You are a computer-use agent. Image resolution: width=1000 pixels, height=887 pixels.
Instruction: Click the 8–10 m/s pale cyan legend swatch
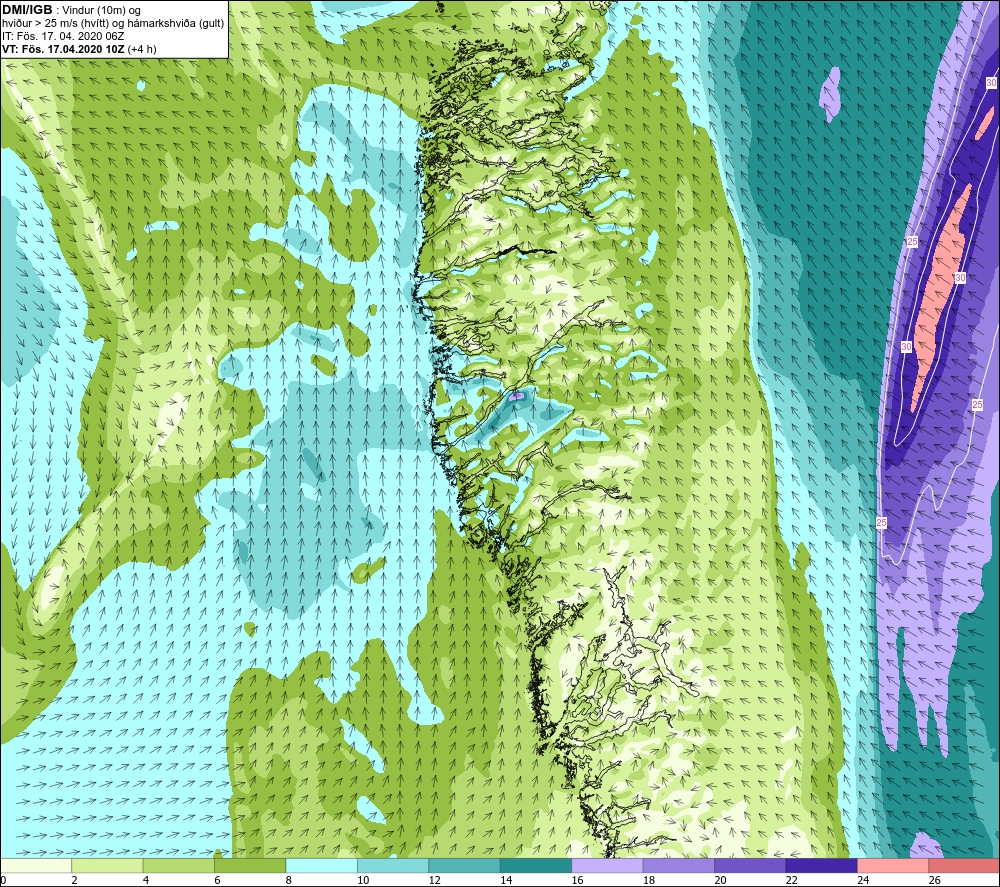click(321, 866)
